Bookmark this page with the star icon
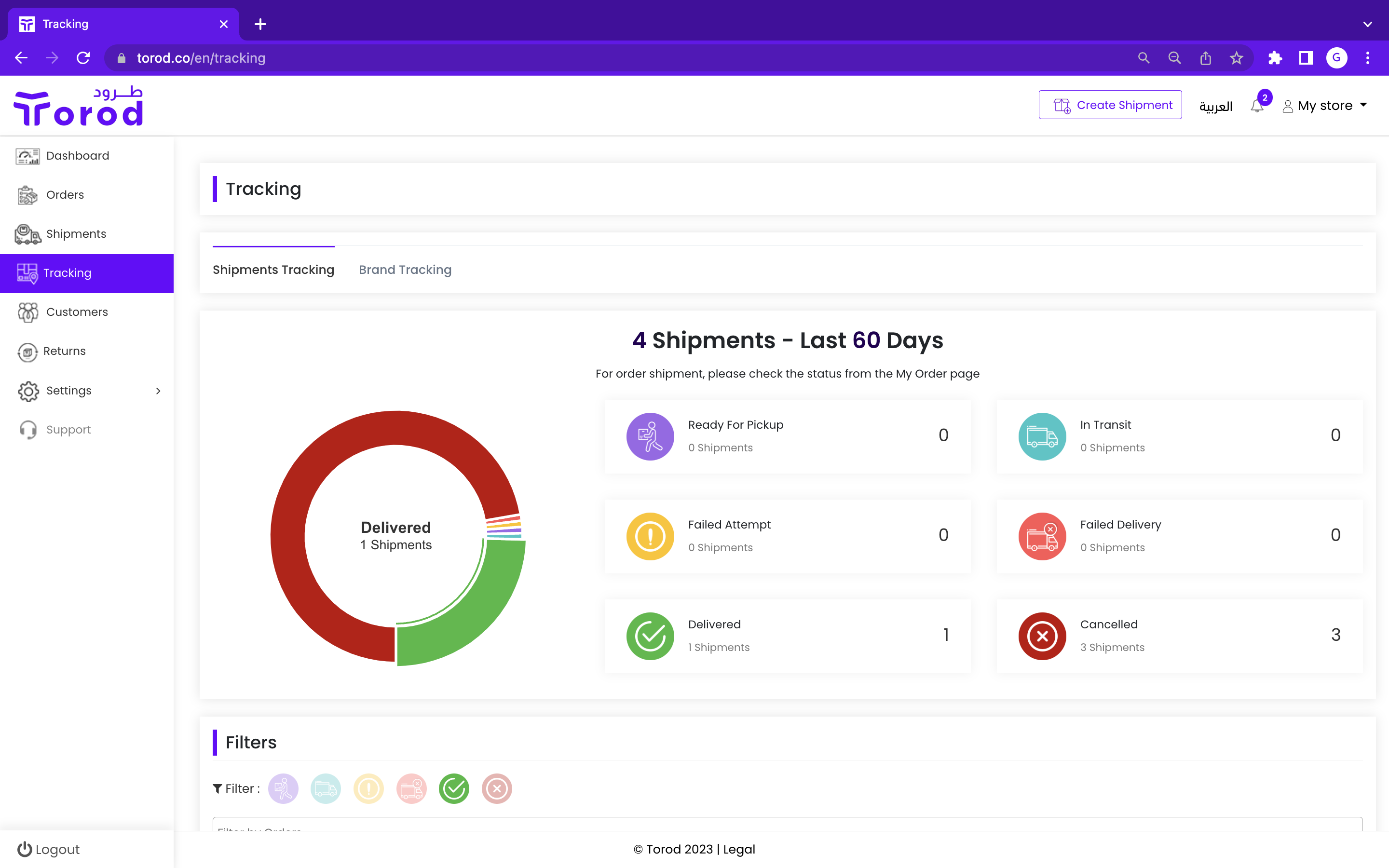Image resolution: width=1389 pixels, height=868 pixels. [1236, 58]
